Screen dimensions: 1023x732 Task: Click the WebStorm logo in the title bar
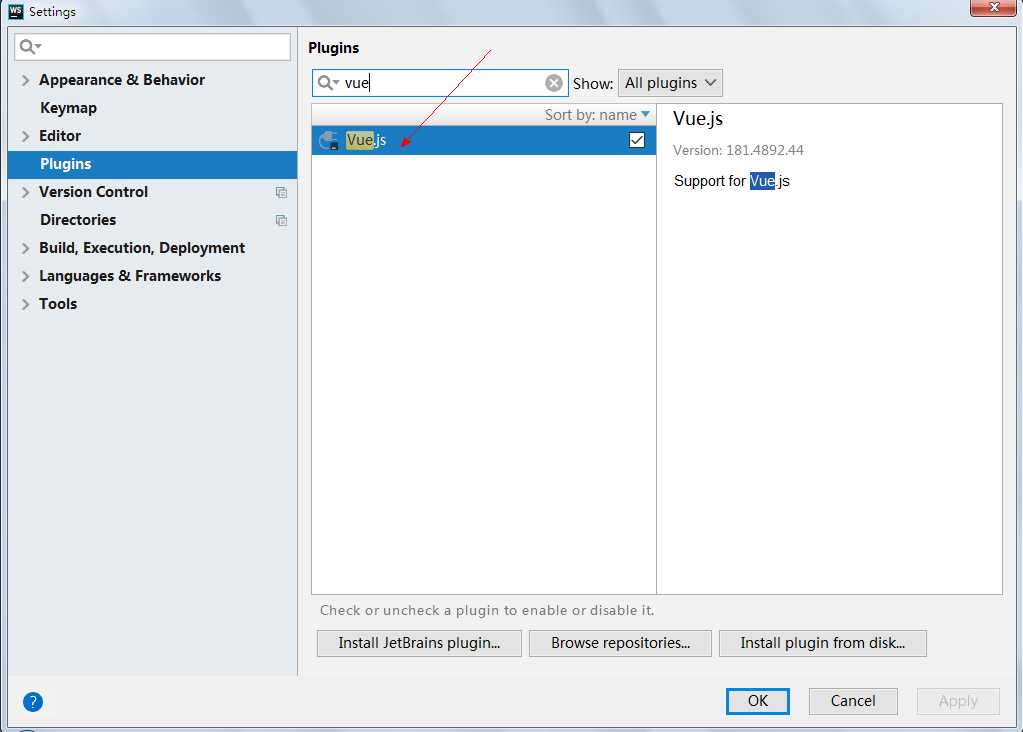pyautogui.click(x=16, y=11)
